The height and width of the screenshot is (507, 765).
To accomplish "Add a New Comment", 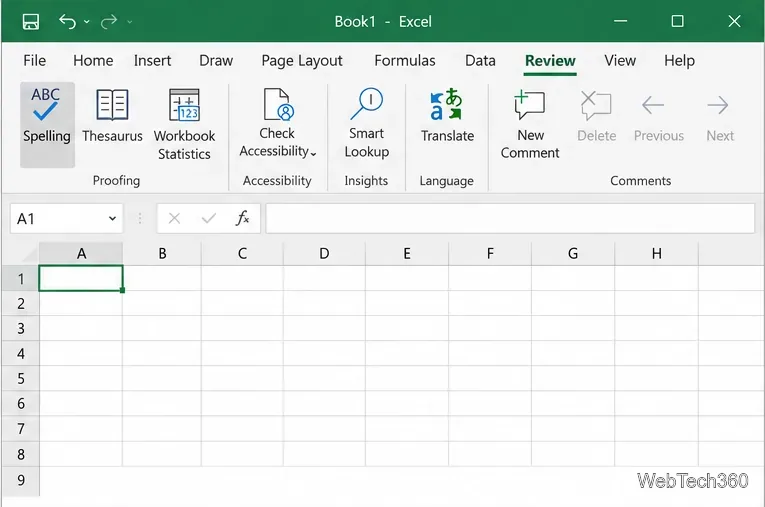I will tap(530, 124).
